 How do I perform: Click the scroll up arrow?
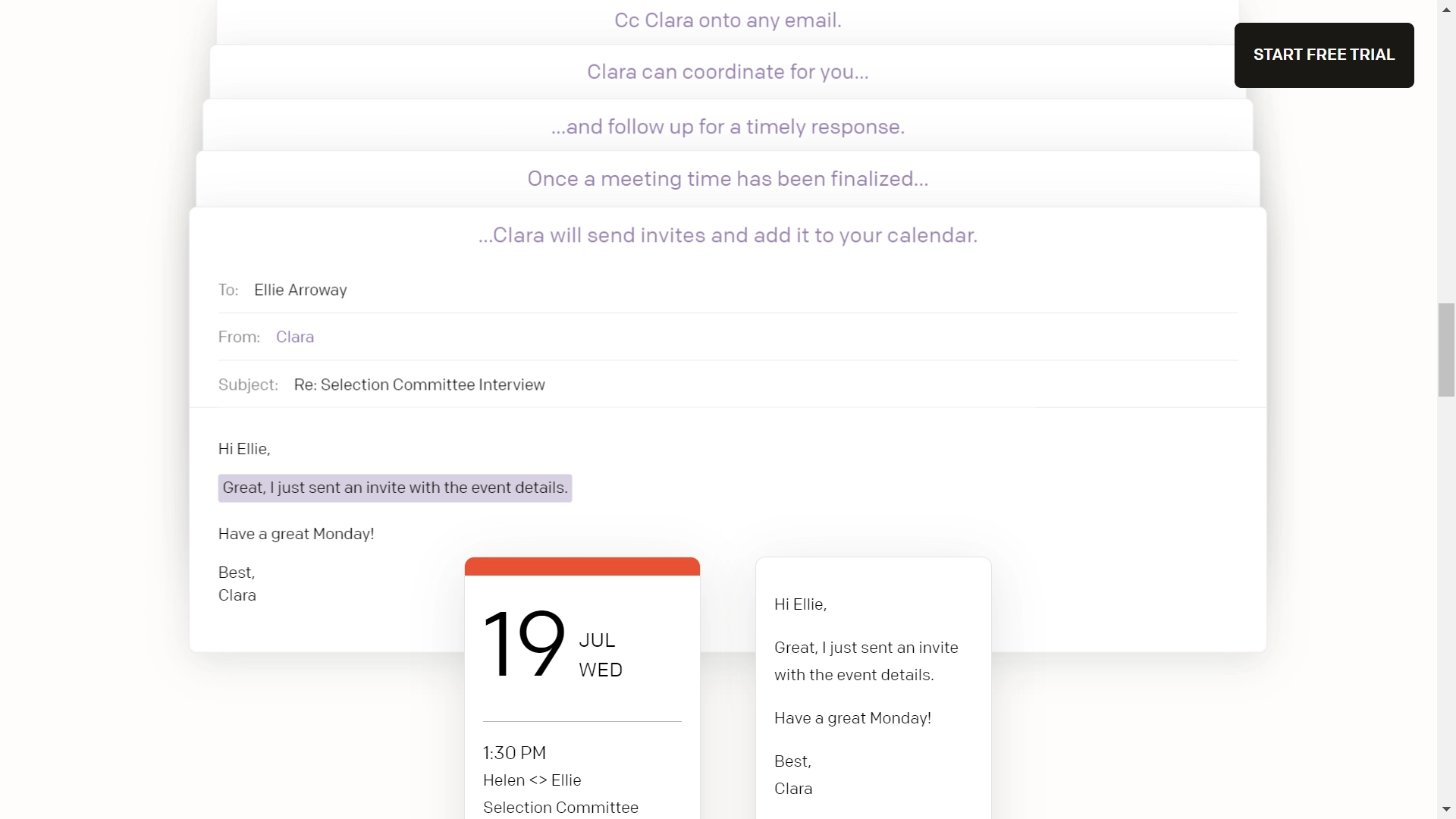point(1446,9)
